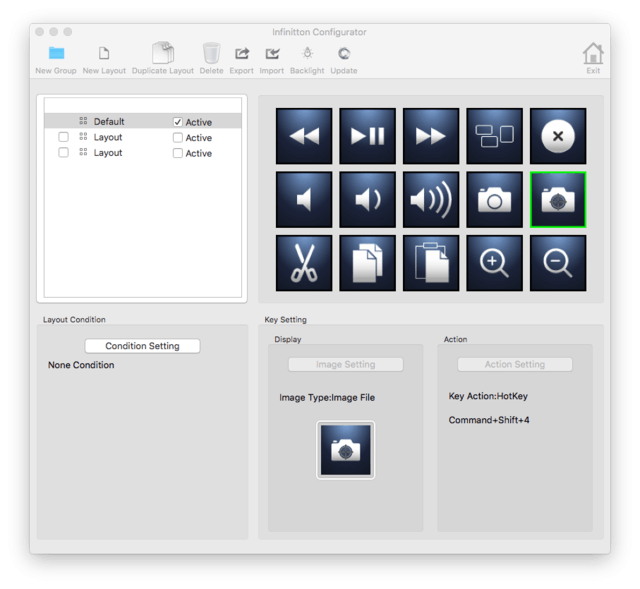
Task: Click the None Condition text
Action: pyautogui.click(x=81, y=365)
